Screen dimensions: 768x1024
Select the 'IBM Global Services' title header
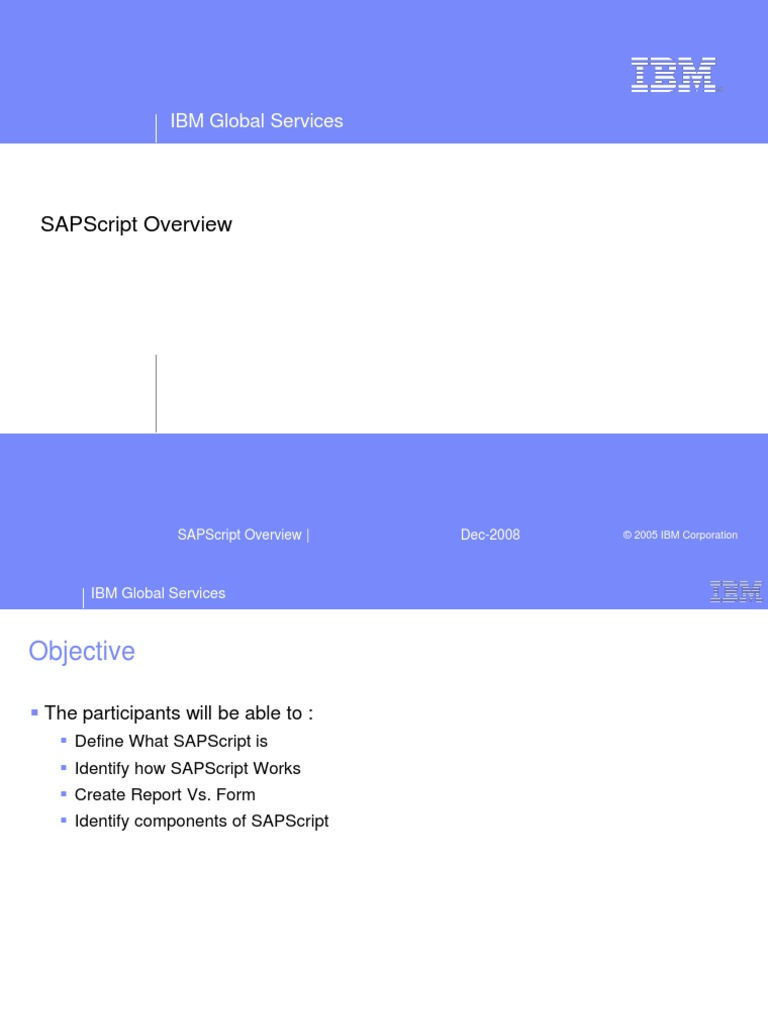(257, 121)
